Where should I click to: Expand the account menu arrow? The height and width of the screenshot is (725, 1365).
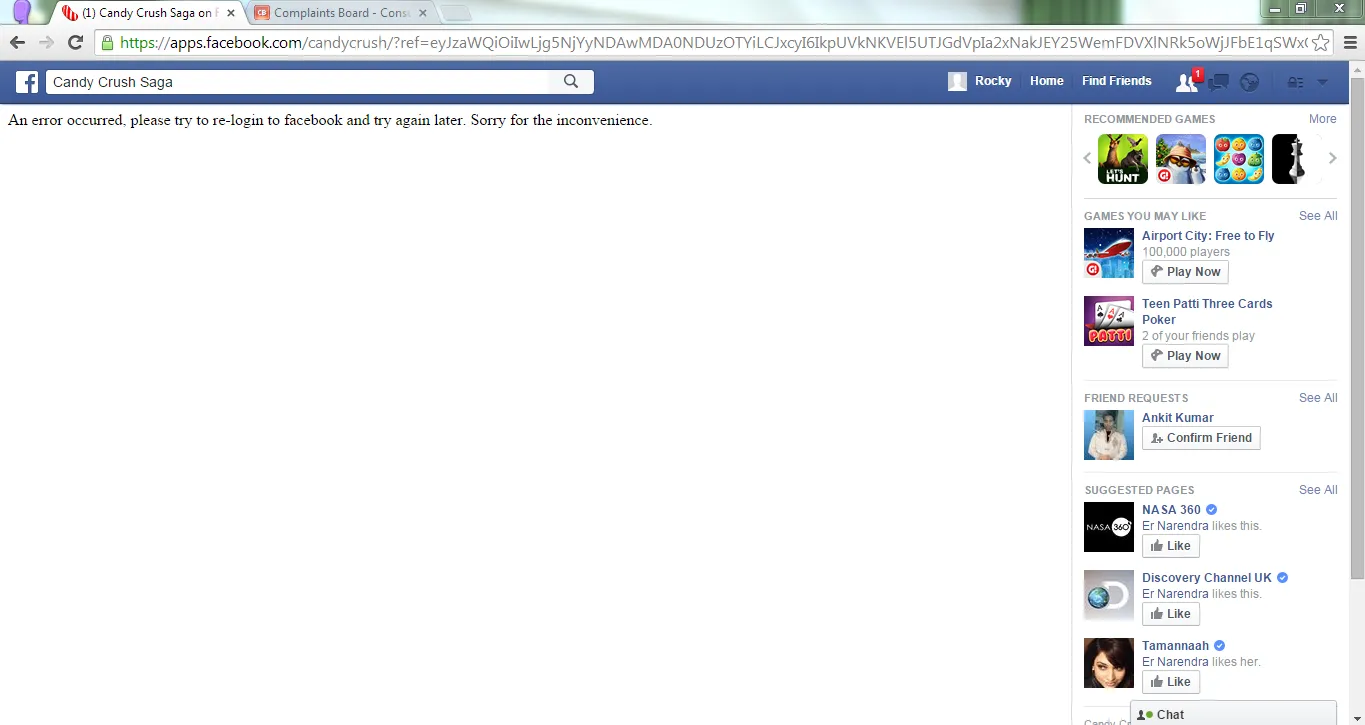point(1323,82)
